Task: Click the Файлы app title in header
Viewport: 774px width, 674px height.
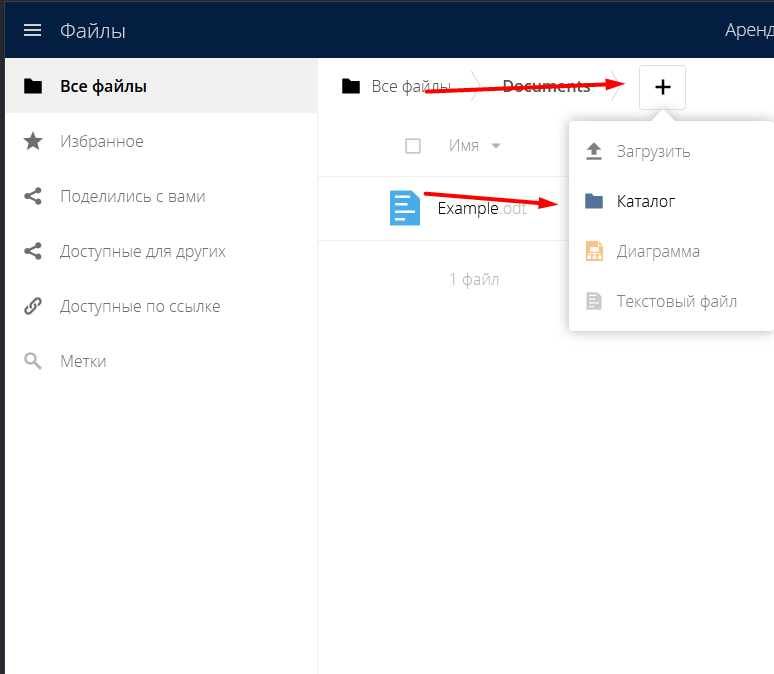Action: coord(93,31)
